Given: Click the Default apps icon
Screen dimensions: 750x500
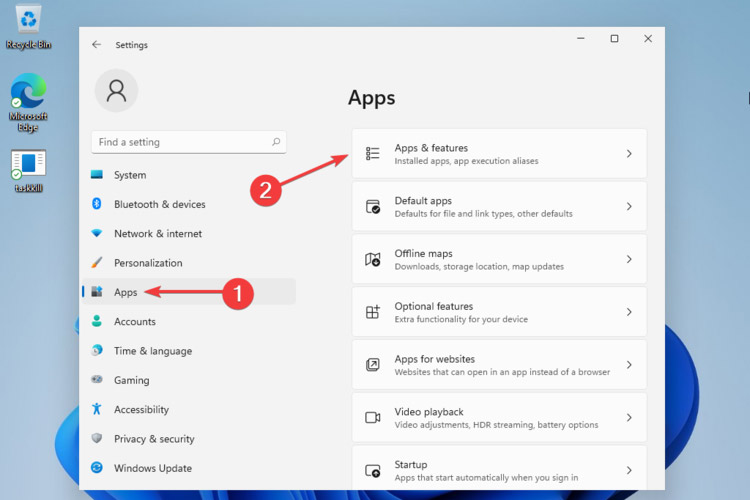Looking at the screenshot, I should click(373, 206).
